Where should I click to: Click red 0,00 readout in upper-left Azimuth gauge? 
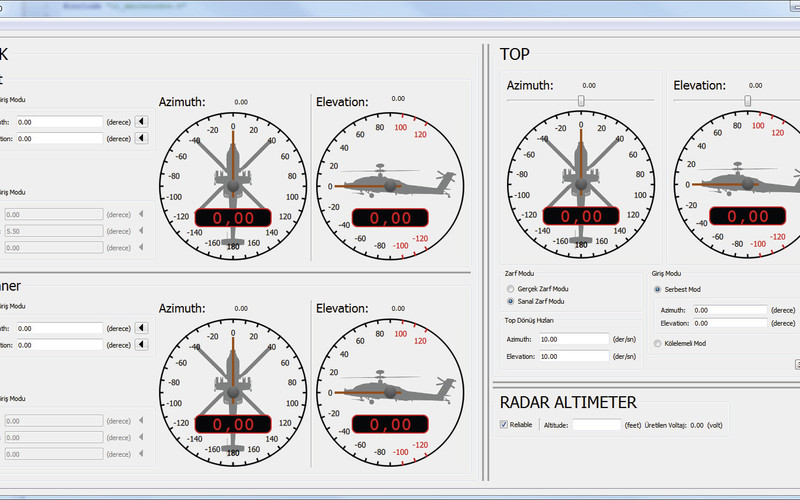[233, 218]
